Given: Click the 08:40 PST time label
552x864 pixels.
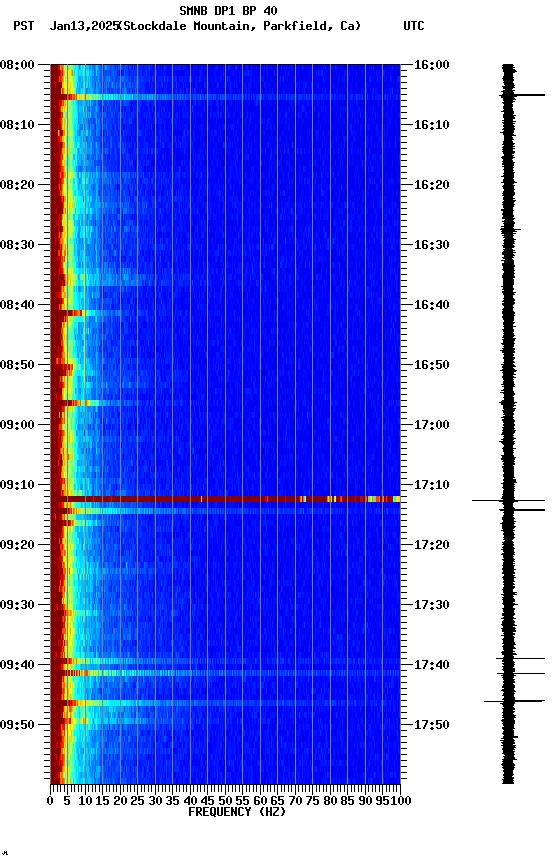Looking at the screenshot, I should pyautogui.click(x=17, y=305).
